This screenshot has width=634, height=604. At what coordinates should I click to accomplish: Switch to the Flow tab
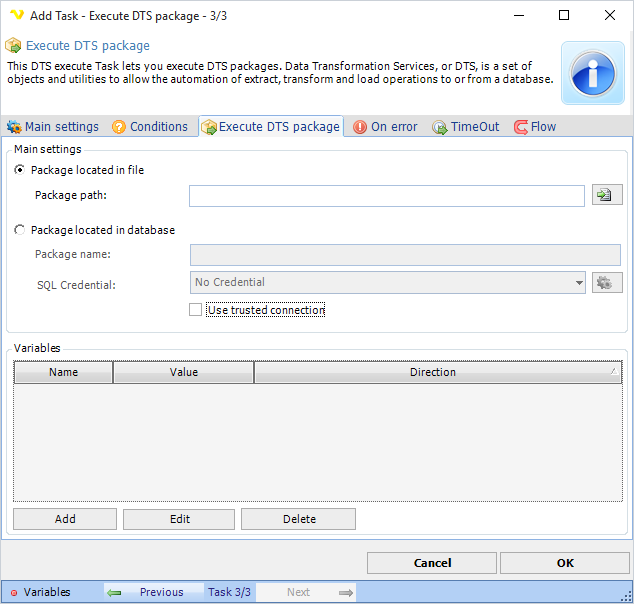[x=535, y=127]
